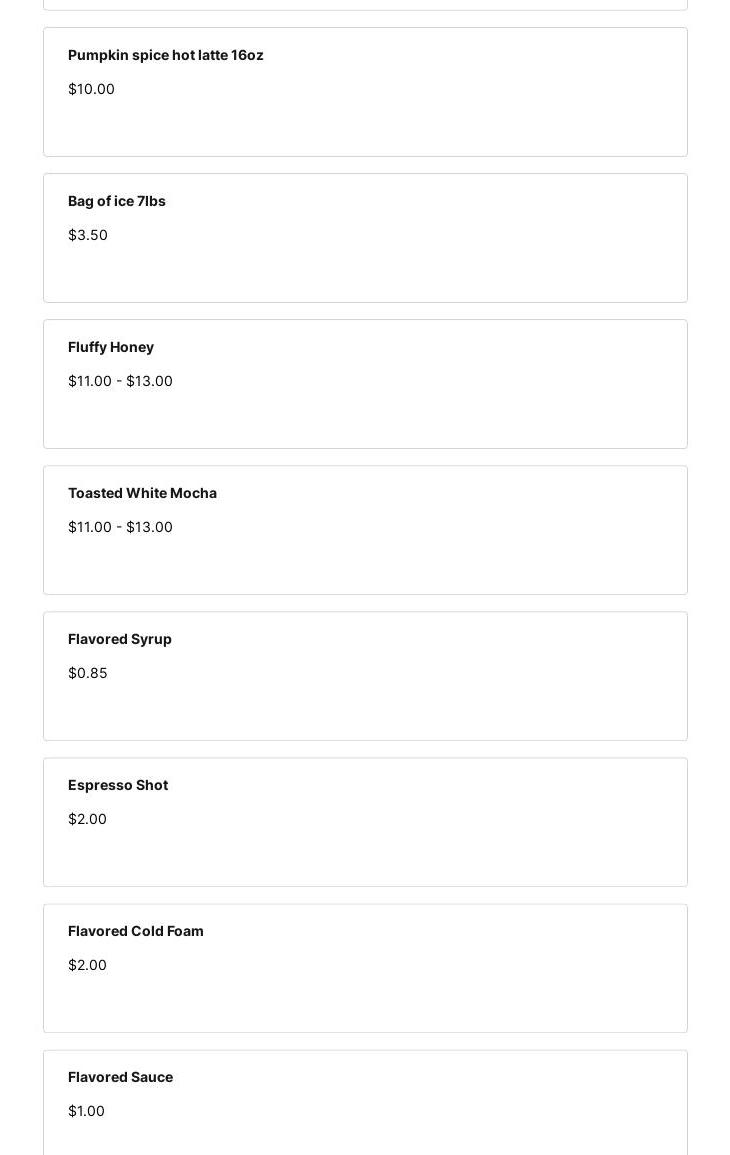Click the $10.00 price of Pumpkin spice latte
Image resolution: width=730 pixels, height=1155 pixels.
[x=91, y=89]
